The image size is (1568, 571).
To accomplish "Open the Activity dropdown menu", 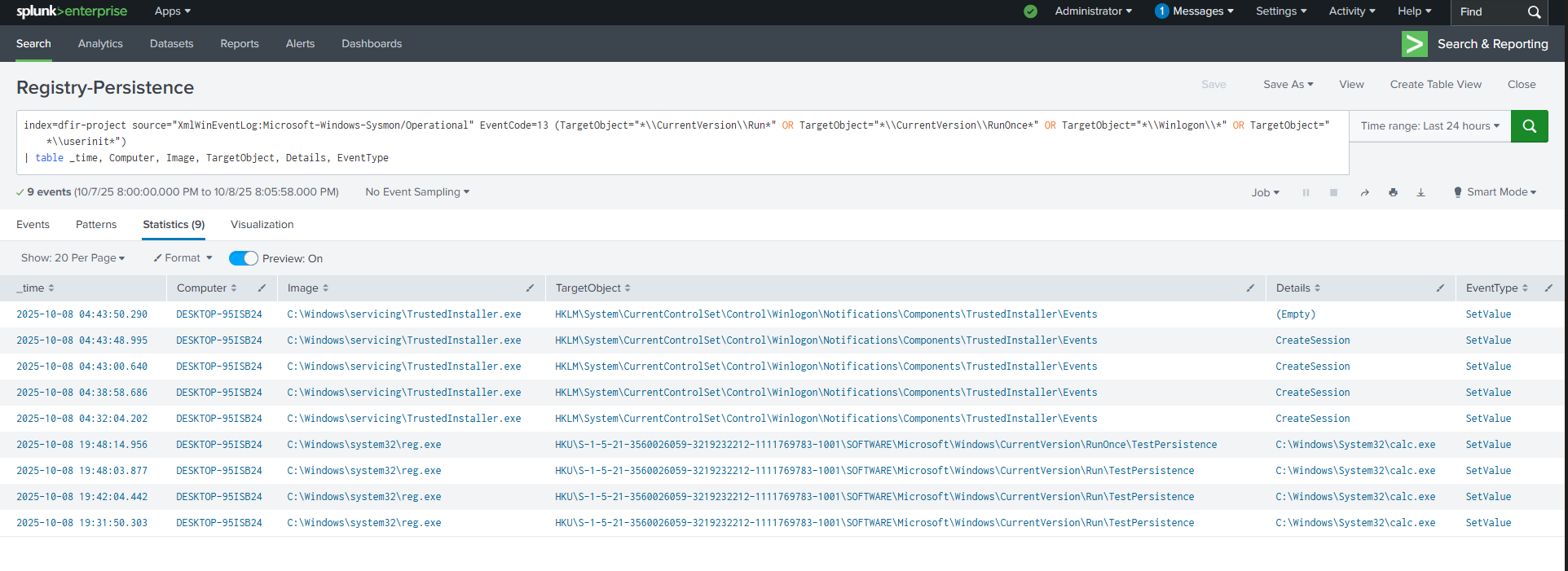I will 1352,11.
